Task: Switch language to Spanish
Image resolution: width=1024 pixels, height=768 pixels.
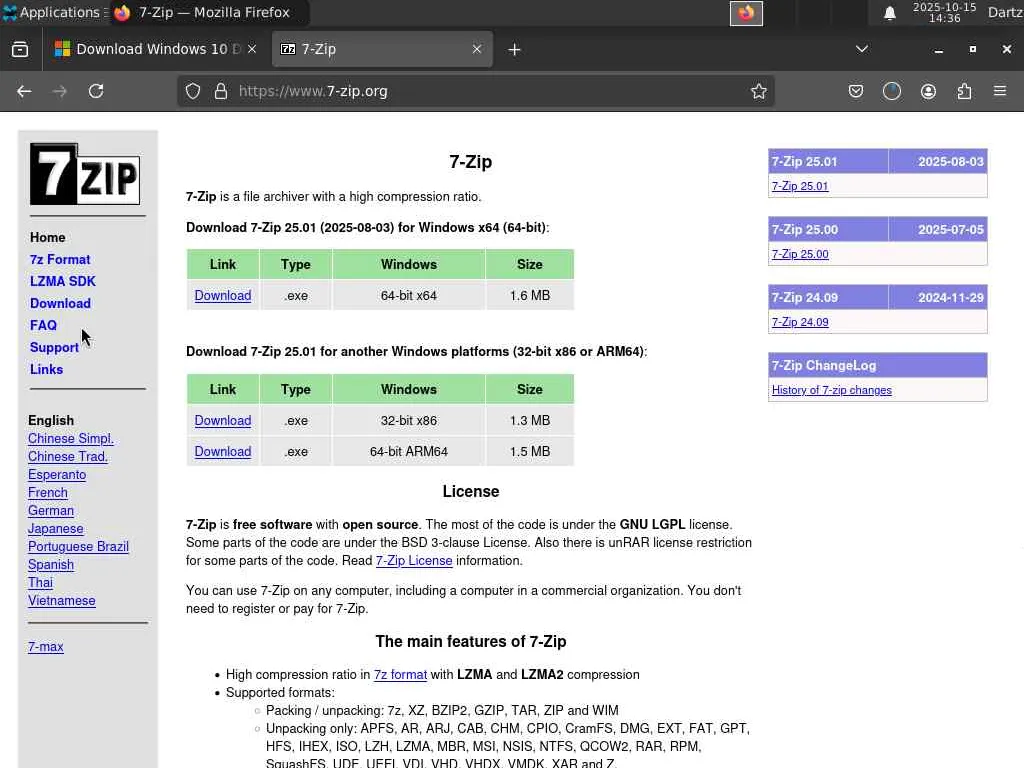Action: coord(51,565)
